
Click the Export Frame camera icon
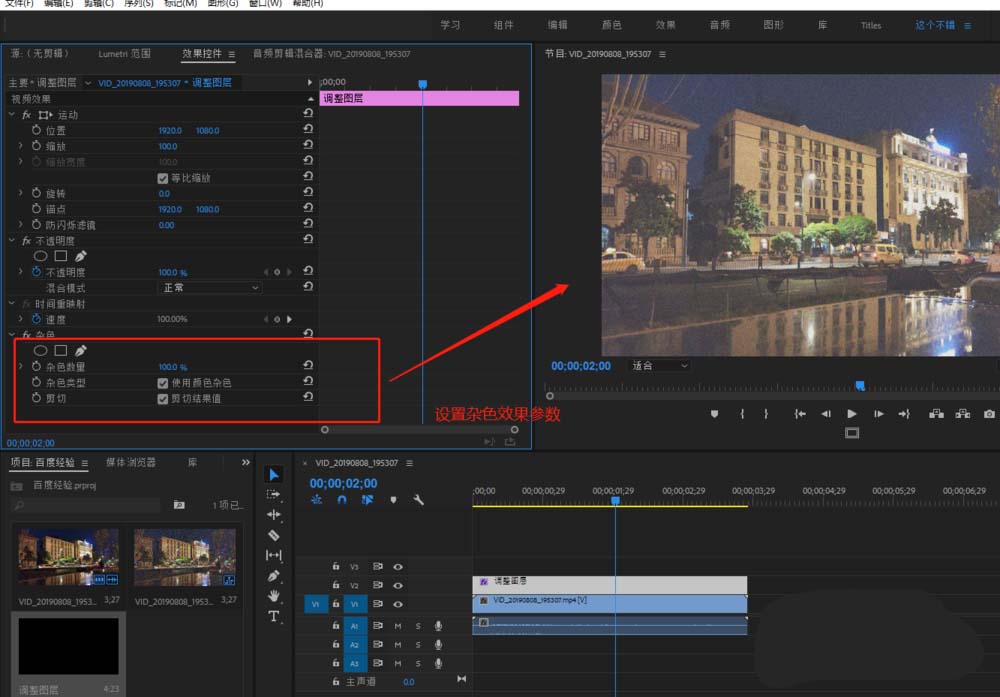click(x=989, y=413)
